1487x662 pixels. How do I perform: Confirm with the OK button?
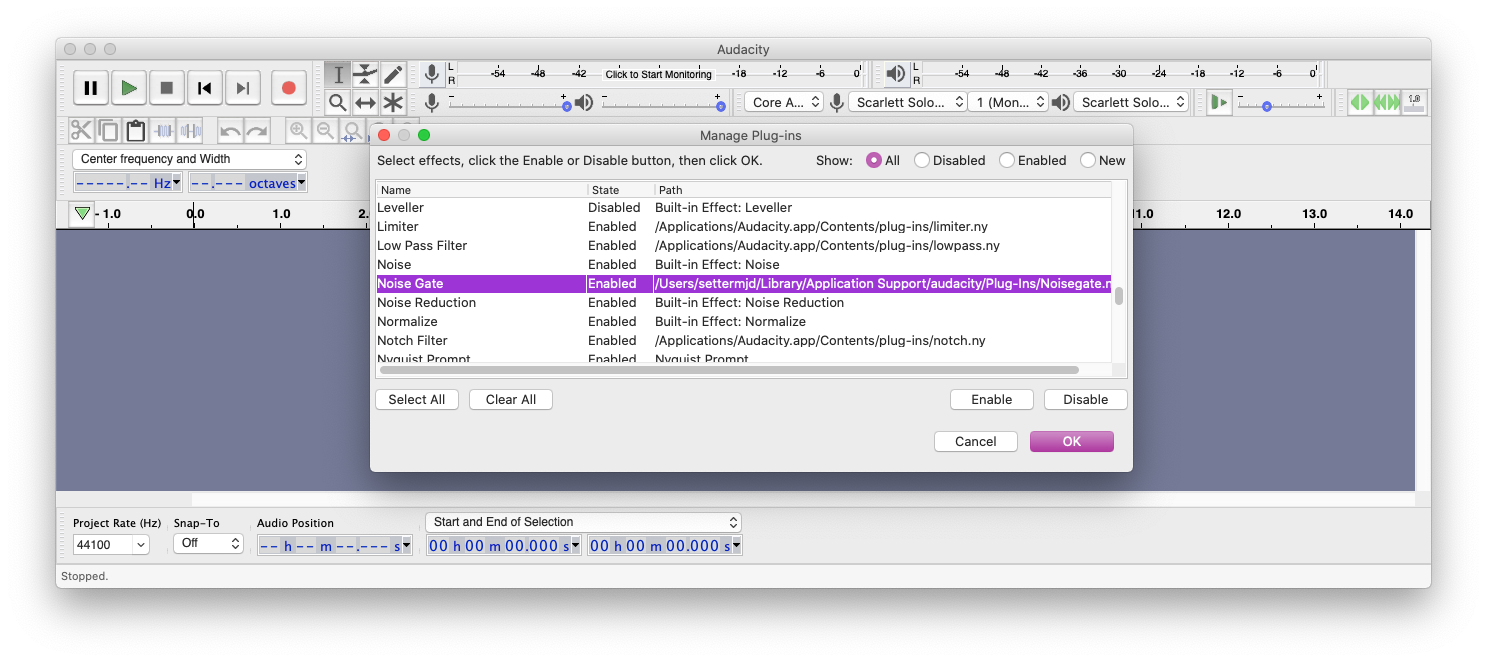coord(1072,441)
